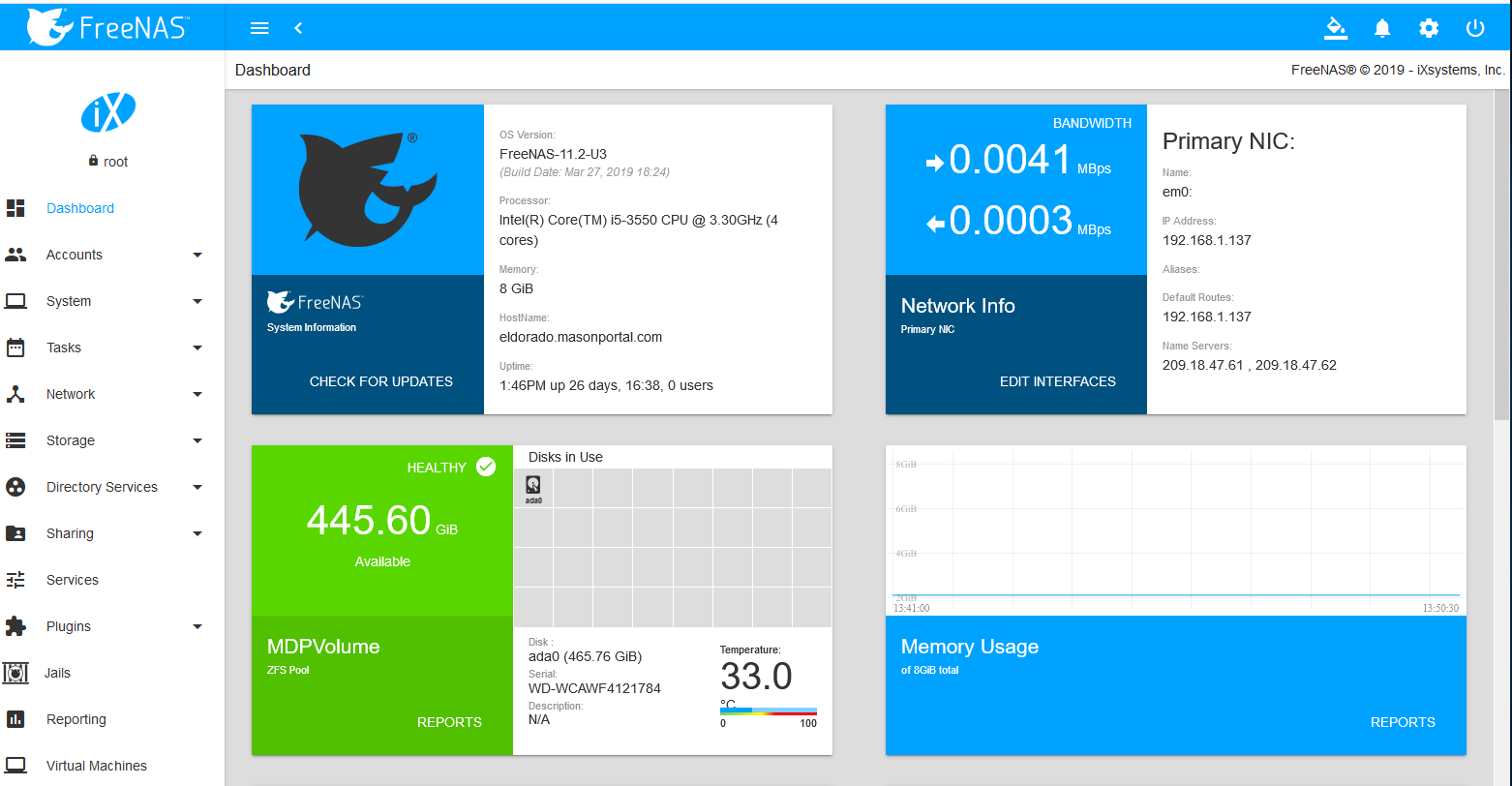Open theme paint bucket icon
Screen dimensions: 1512x786
(1336, 28)
